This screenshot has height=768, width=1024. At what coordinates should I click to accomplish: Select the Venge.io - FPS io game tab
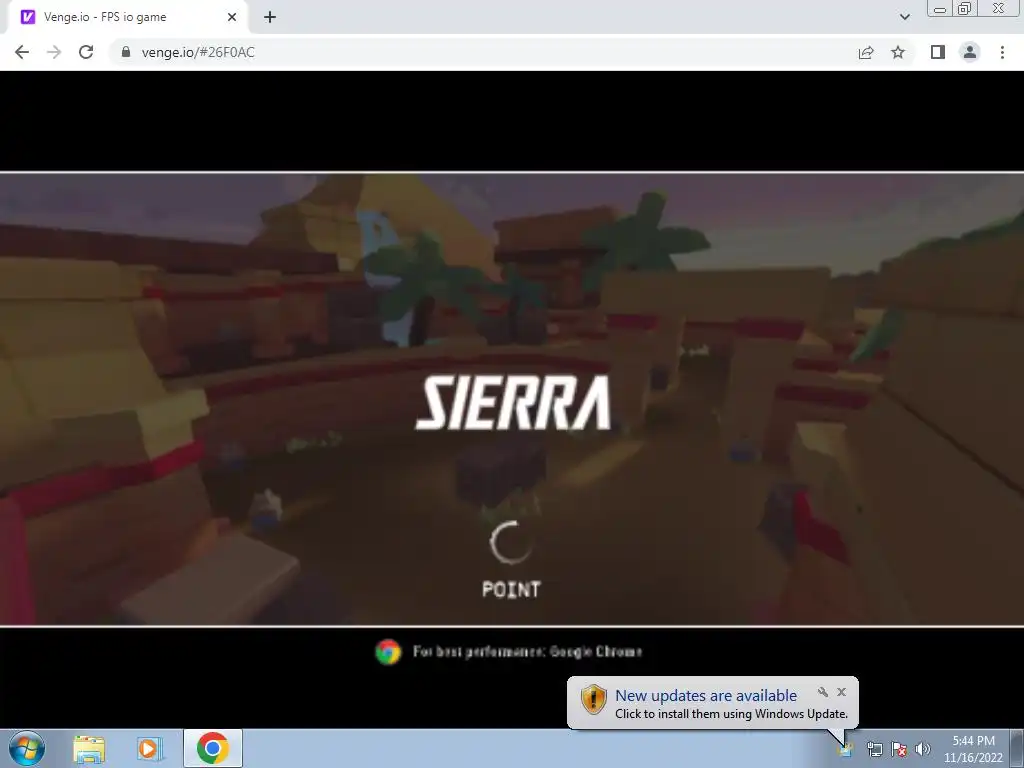click(127, 17)
